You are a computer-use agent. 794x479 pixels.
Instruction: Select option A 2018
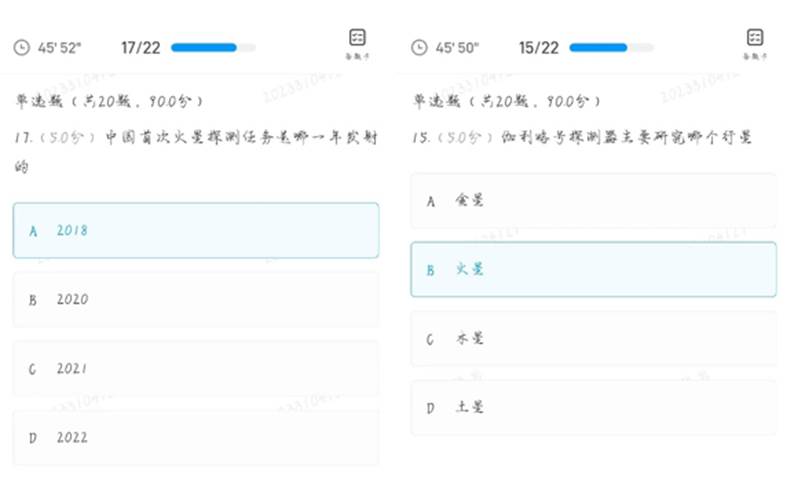(x=195, y=230)
